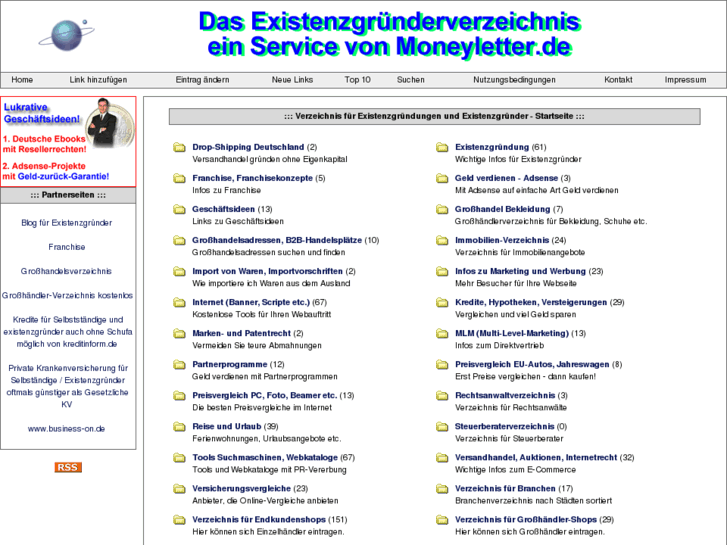Open the Existenzgründung category link
This screenshot has width=727, height=545.
tap(492, 147)
